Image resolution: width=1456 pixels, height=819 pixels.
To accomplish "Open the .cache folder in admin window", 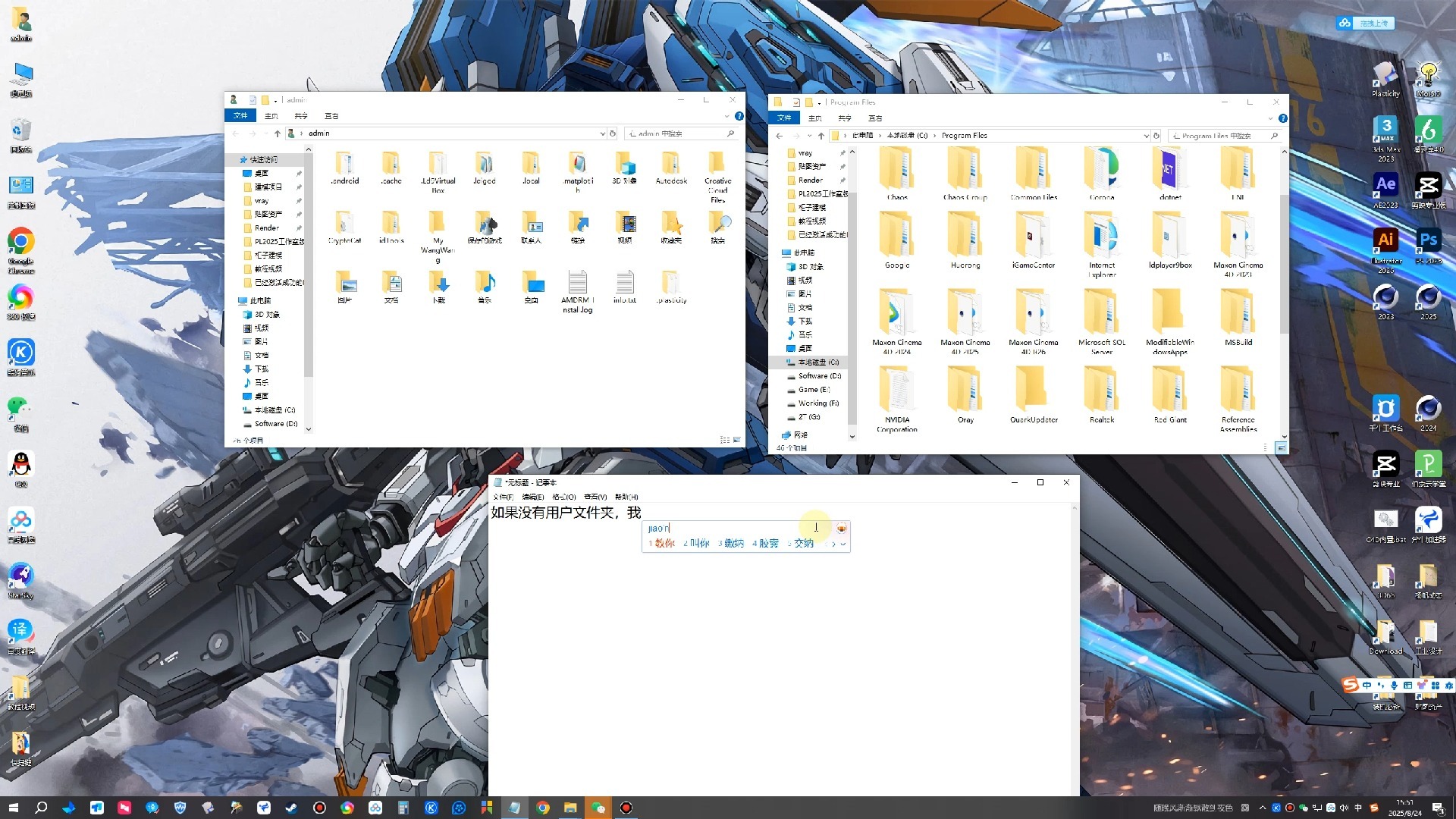I will click(x=391, y=168).
